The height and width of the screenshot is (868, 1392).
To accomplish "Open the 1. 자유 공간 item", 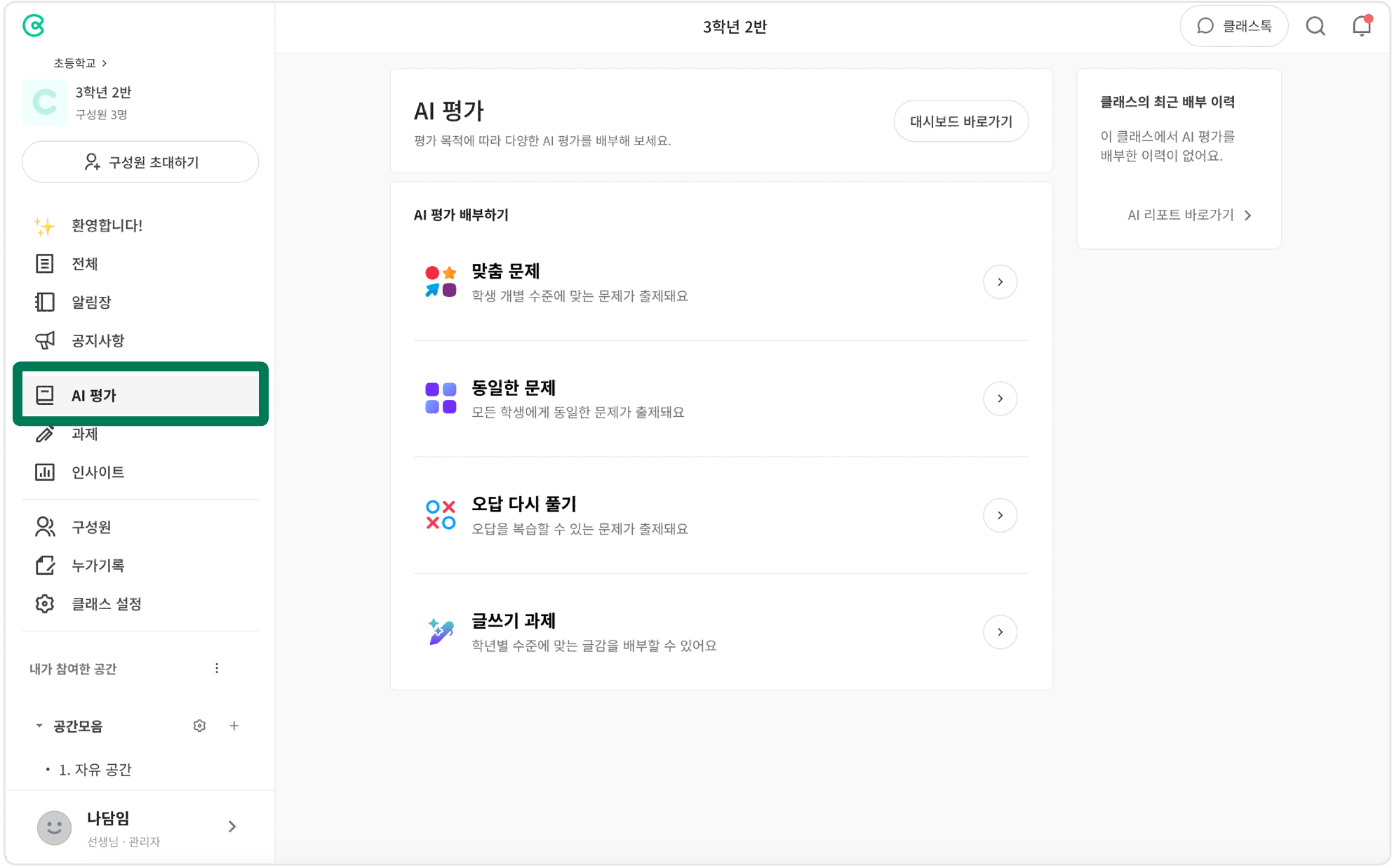I will [95, 770].
